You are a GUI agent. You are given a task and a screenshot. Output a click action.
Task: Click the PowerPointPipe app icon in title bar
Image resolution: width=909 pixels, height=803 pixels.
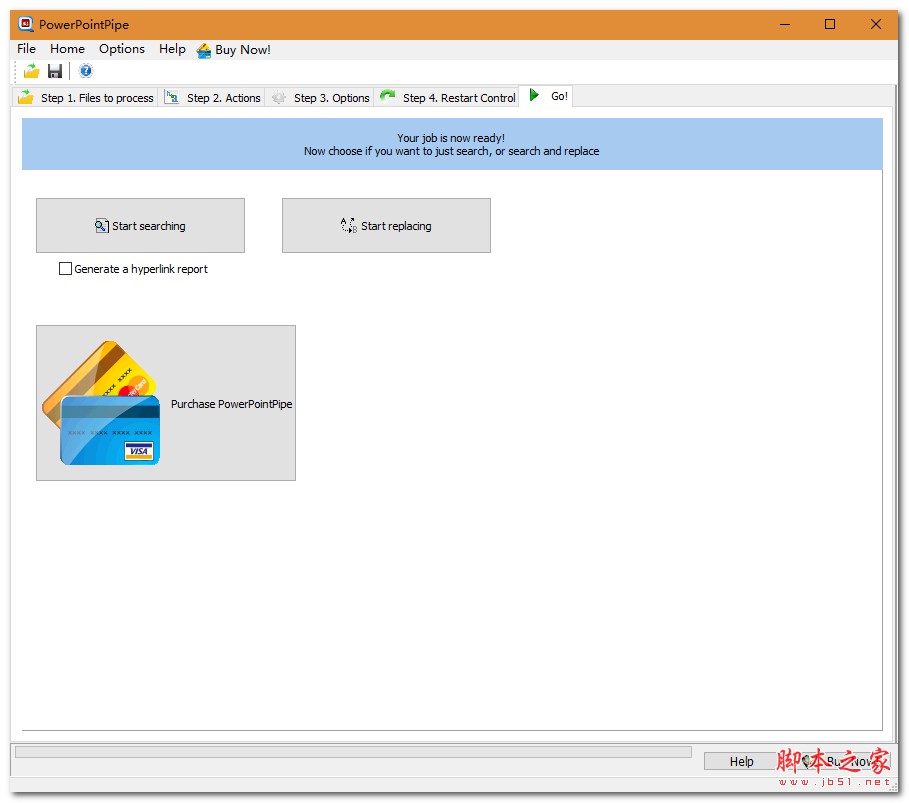[x=26, y=24]
